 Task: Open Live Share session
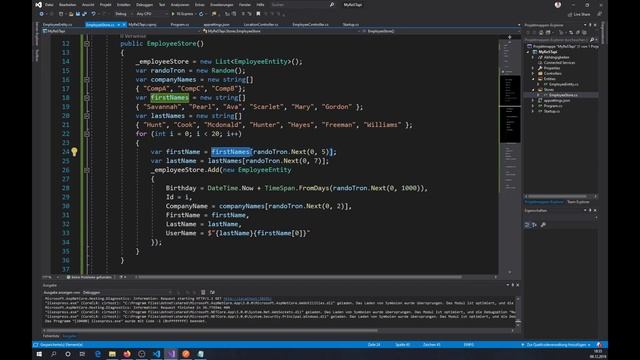click(x=579, y=14)
